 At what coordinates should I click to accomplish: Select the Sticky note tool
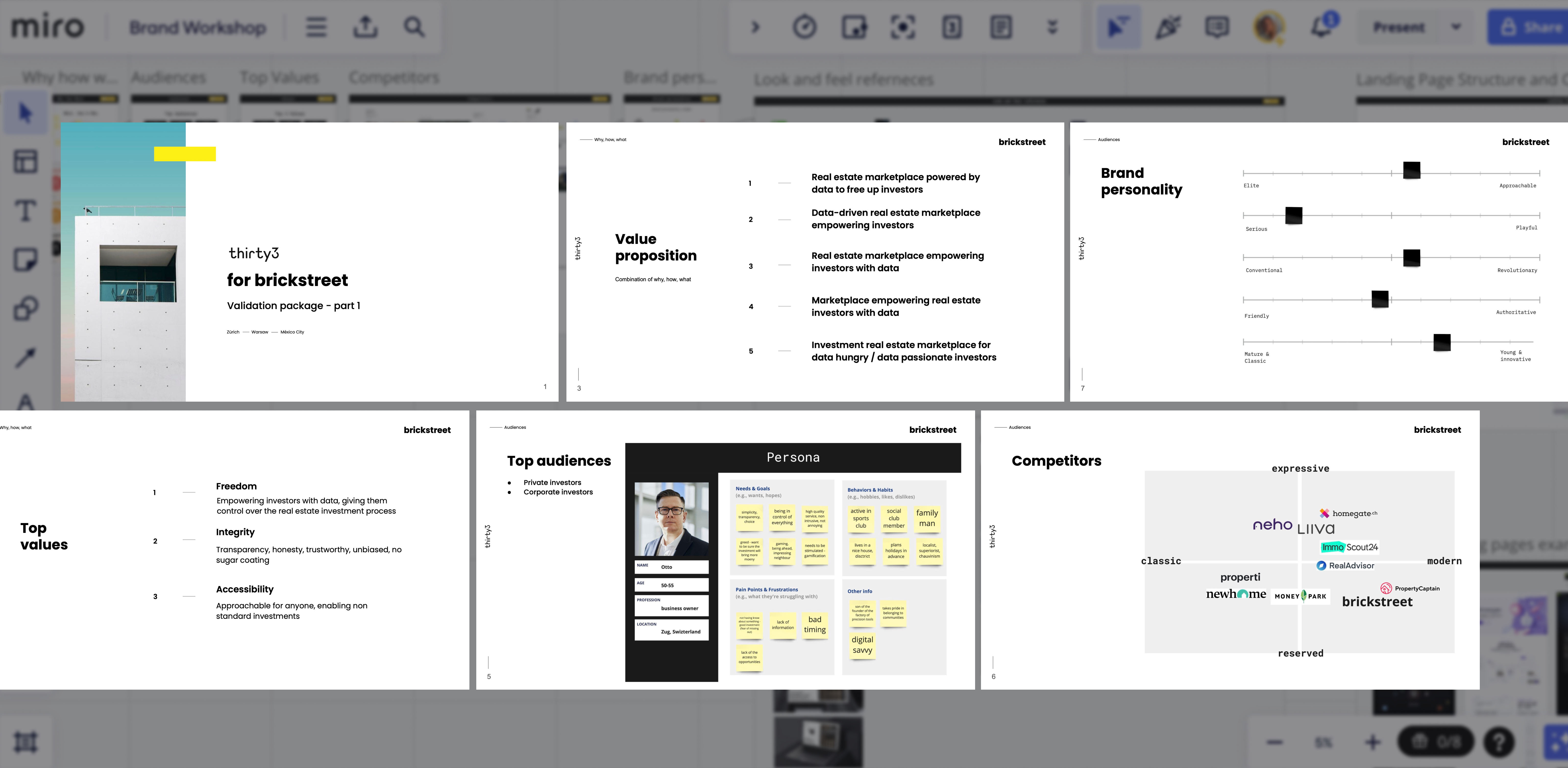(x=25, y=260)
